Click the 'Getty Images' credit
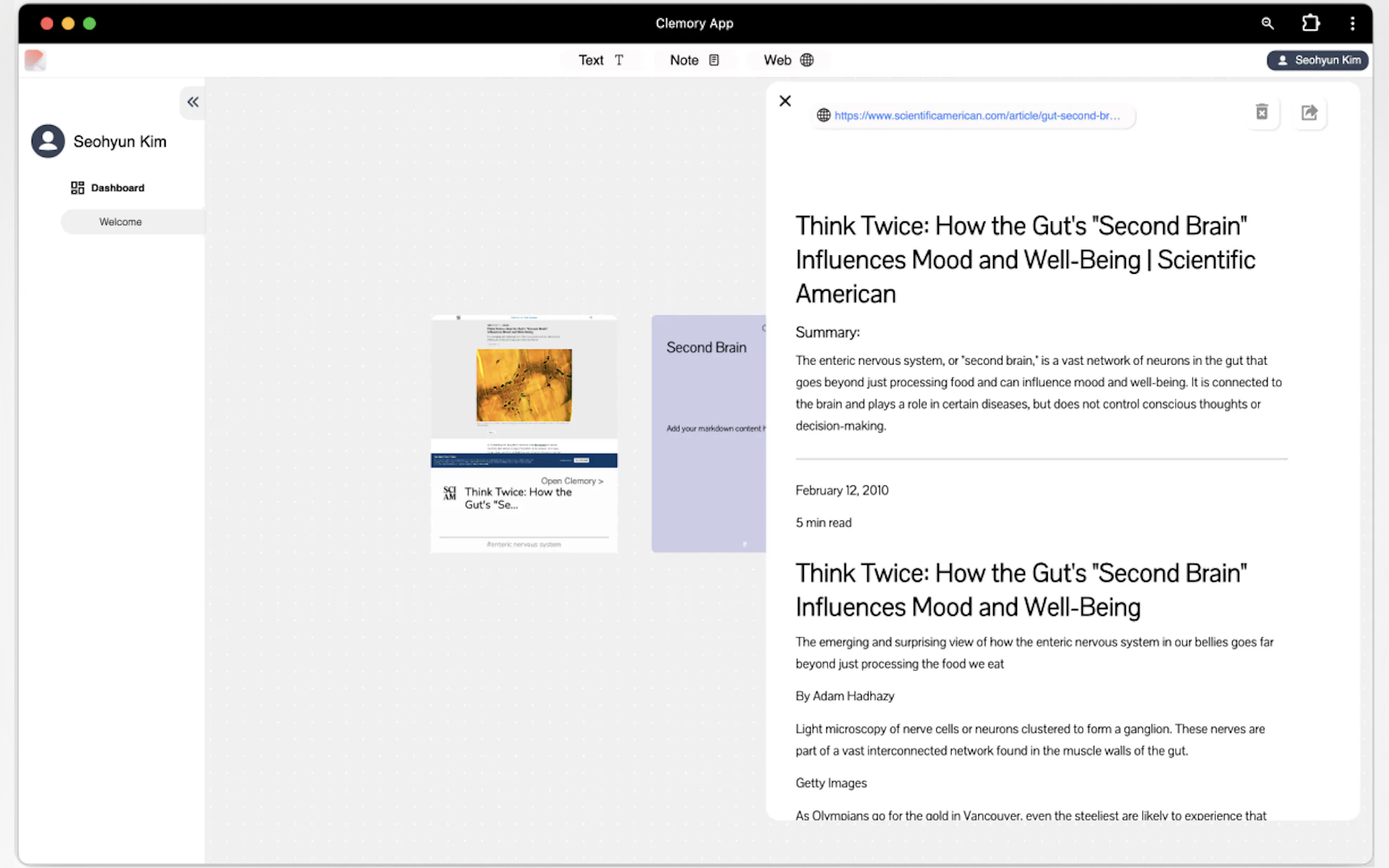The width and height of the screenshot is (1389, 868). point(831,783)
